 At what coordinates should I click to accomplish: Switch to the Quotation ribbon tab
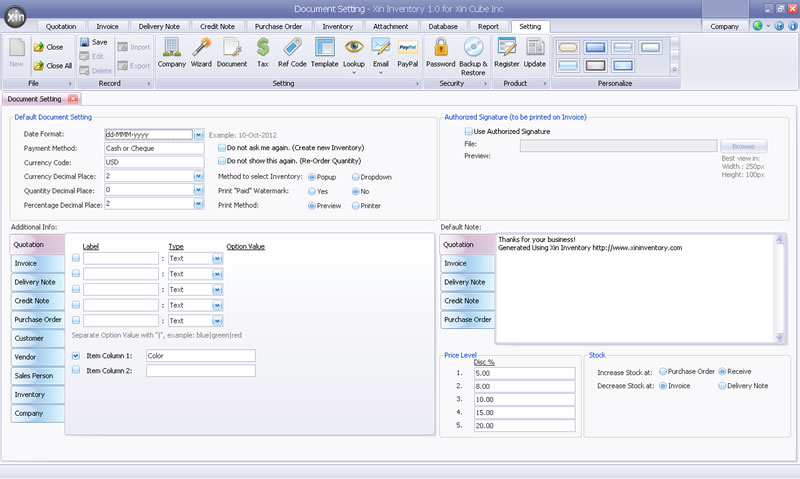pos(61,27)
